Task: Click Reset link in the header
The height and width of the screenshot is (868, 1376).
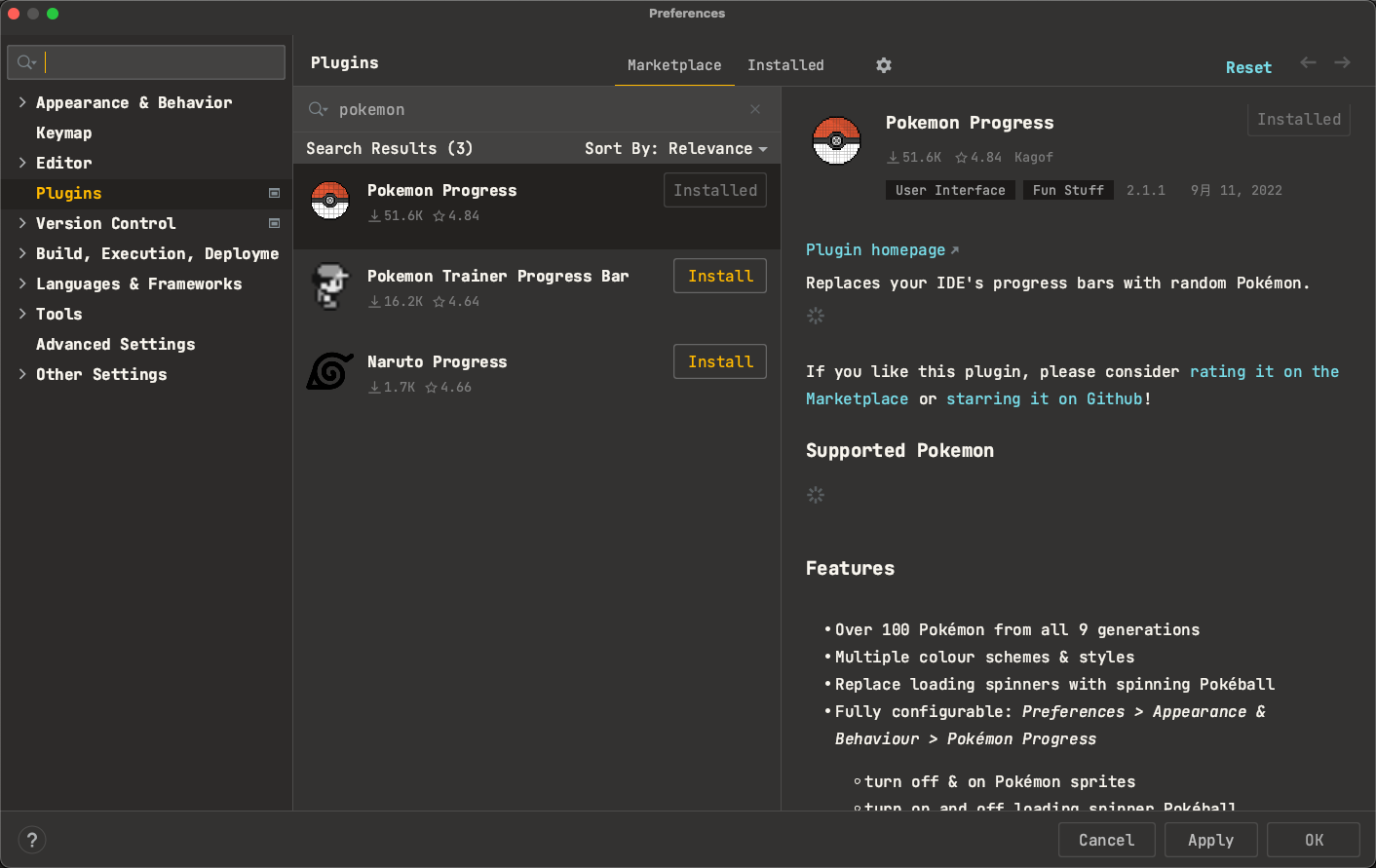Action: click(x=1248, y=67)
